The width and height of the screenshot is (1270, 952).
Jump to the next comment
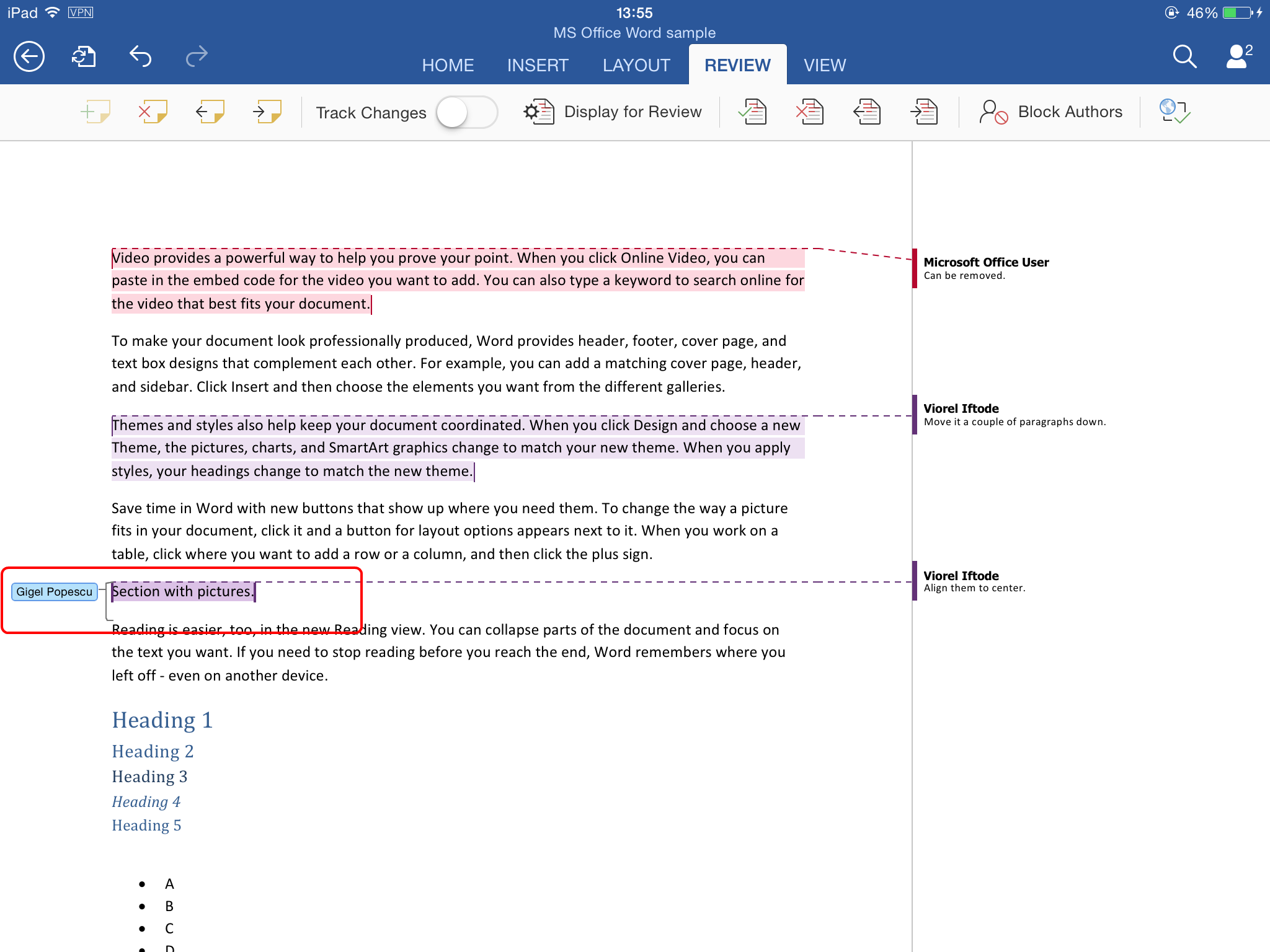click(267, 112)
